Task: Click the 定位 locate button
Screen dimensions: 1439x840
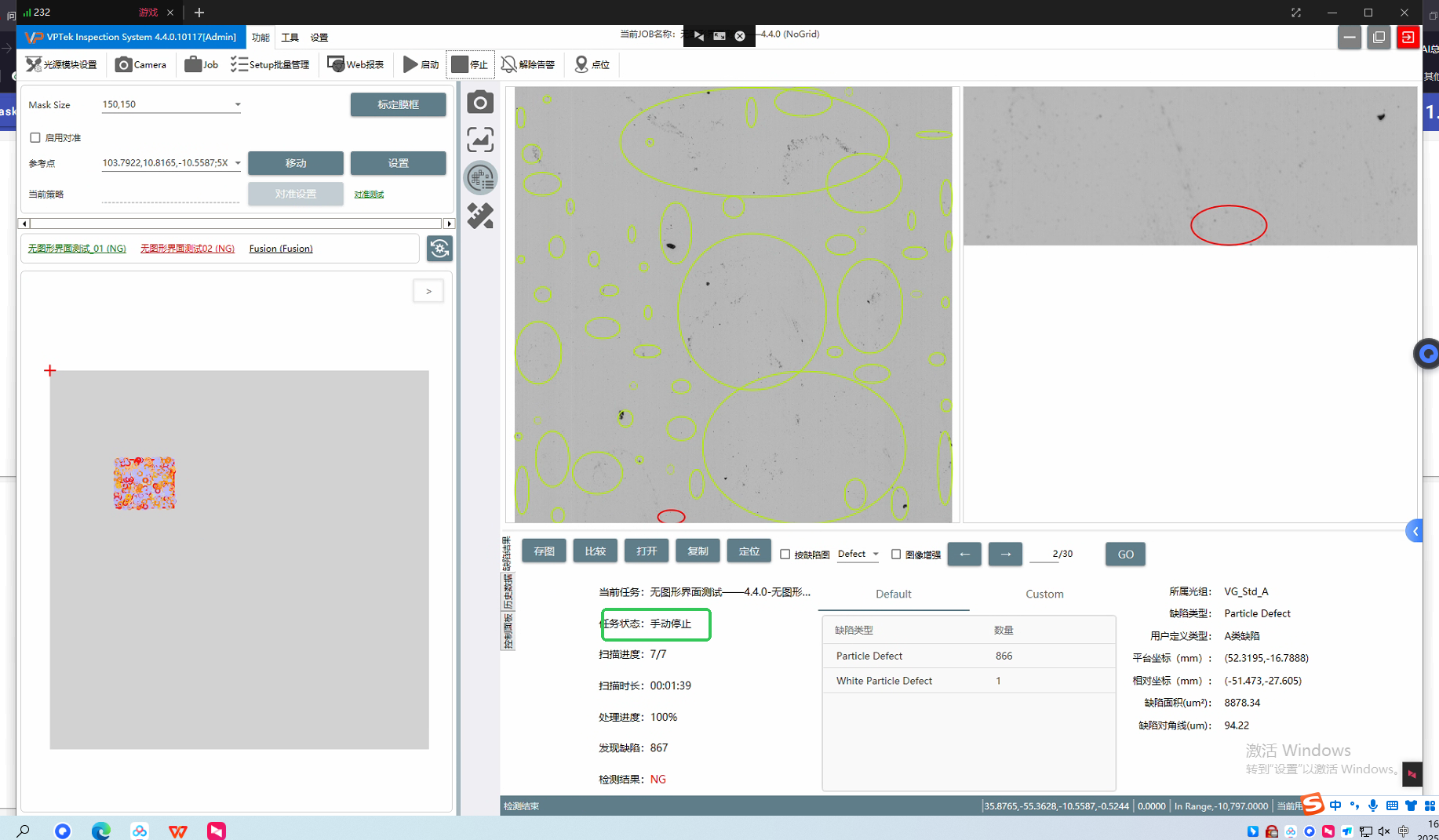Action: (x=749, y=551)
